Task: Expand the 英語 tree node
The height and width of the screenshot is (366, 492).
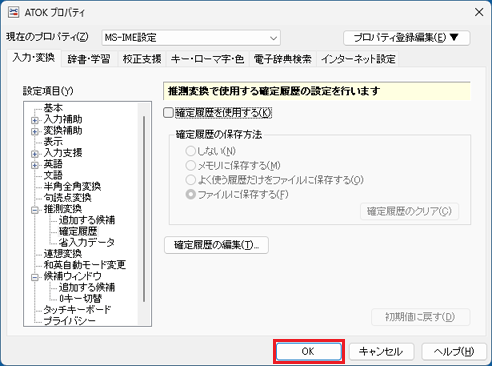Action: [35, 165]
